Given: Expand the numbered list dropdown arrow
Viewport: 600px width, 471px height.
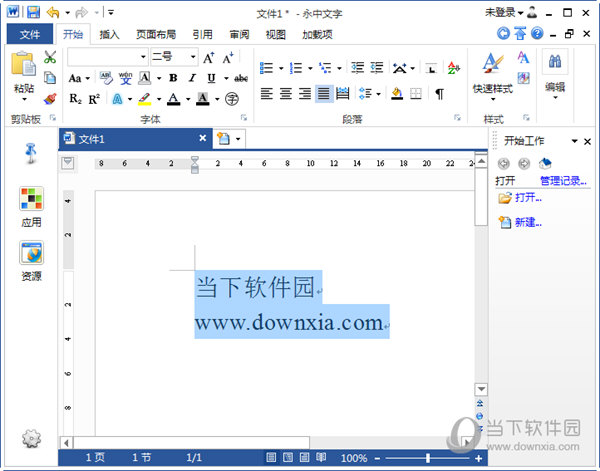Looking at the screenshot, I should click(x=310, y=68).
